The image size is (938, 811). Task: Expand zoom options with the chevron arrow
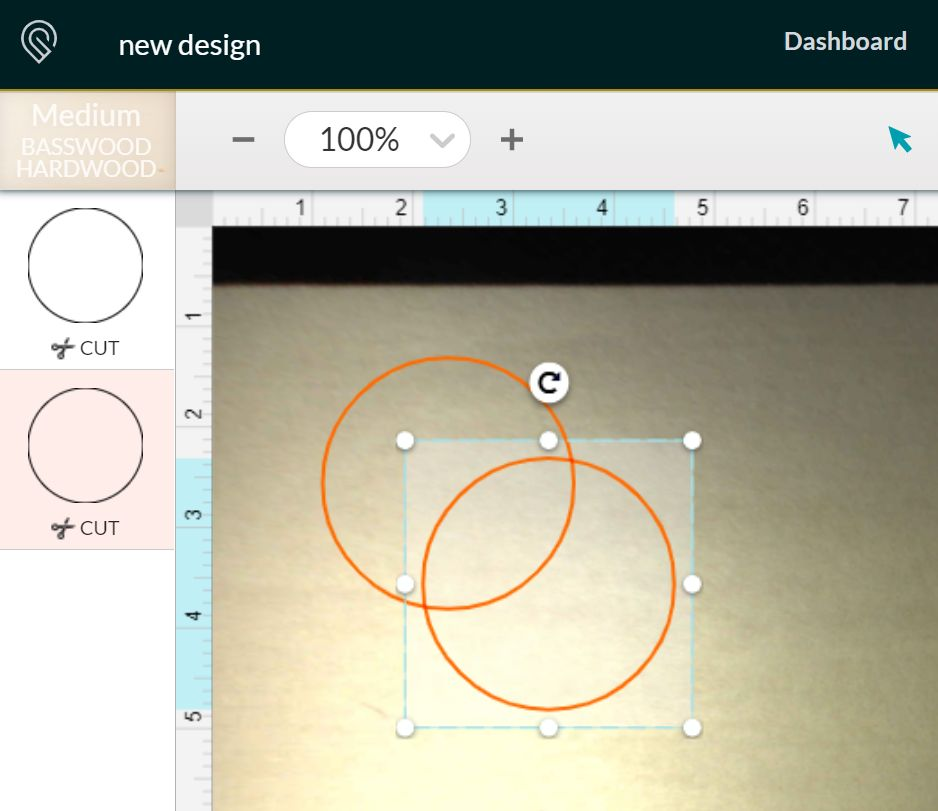(x=442, y=140)
